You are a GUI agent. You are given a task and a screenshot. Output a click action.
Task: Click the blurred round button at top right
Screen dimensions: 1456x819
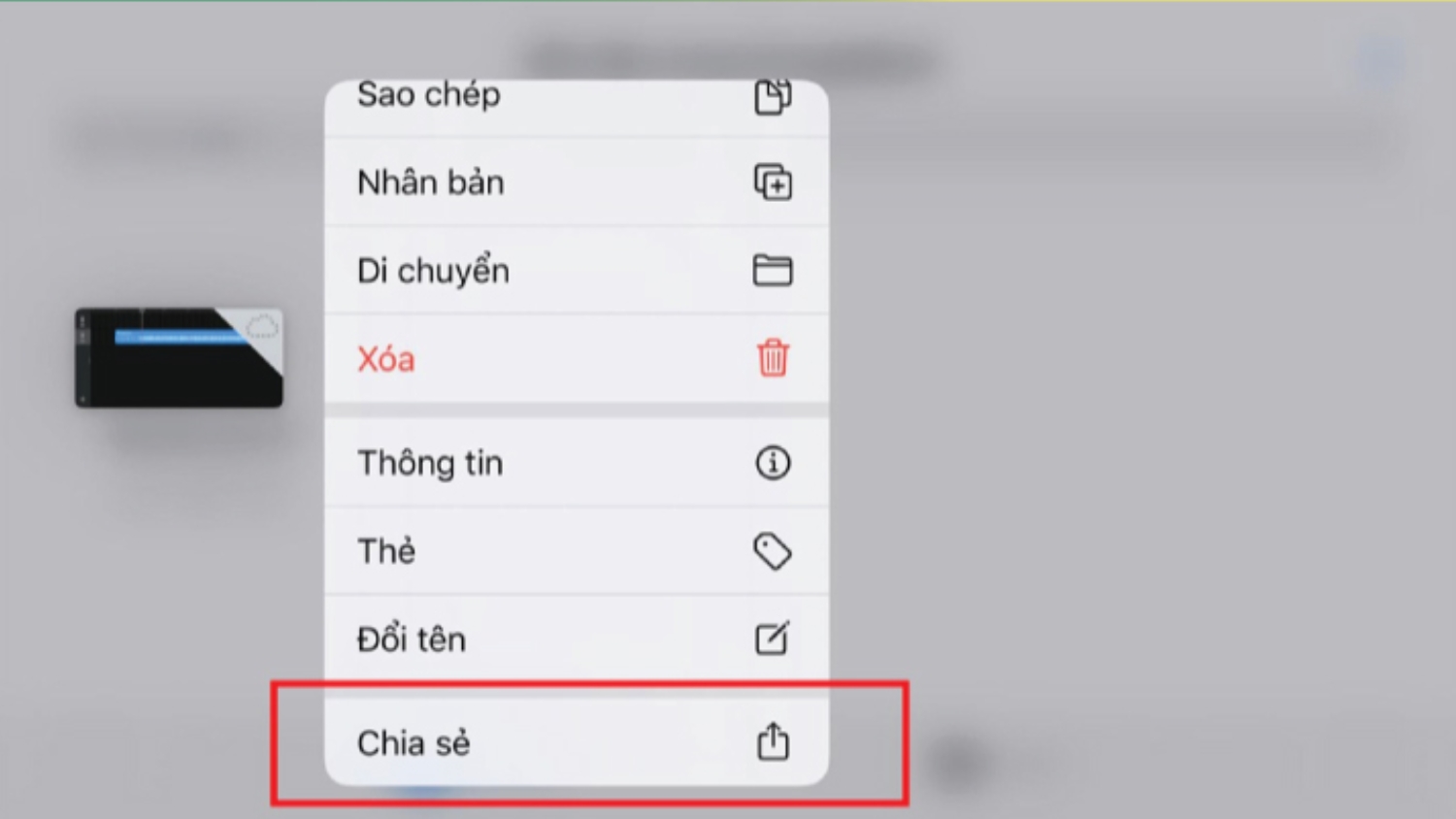pyautogui.click(x=1379, y=61)
